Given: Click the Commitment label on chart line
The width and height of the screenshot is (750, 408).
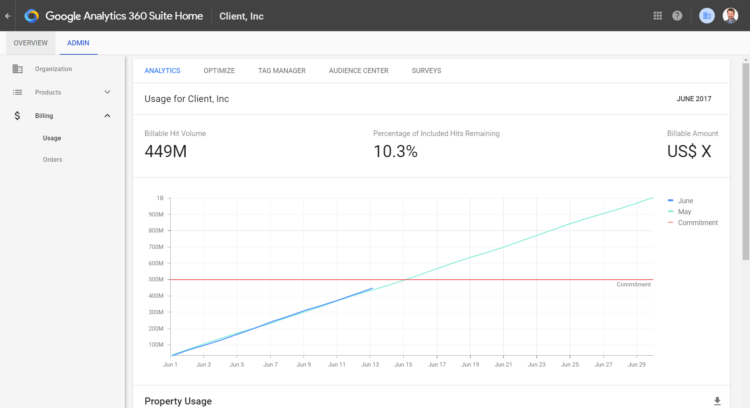Looking at the screenshot, I should 633,285.
